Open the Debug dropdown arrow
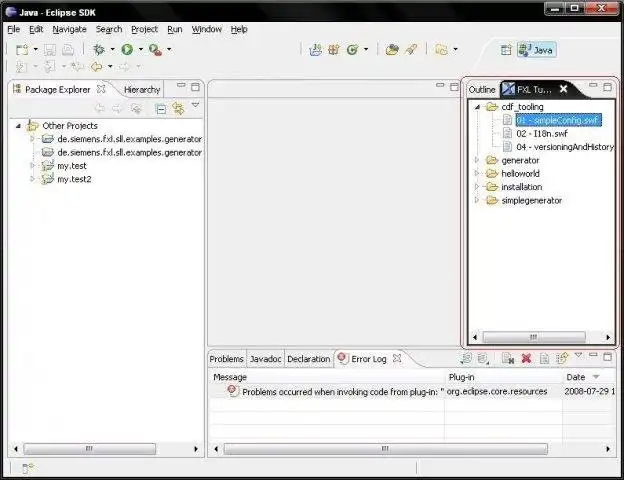The height and width of the screenshot is (480, 624). pyautogui.click(x=112, y=49)
